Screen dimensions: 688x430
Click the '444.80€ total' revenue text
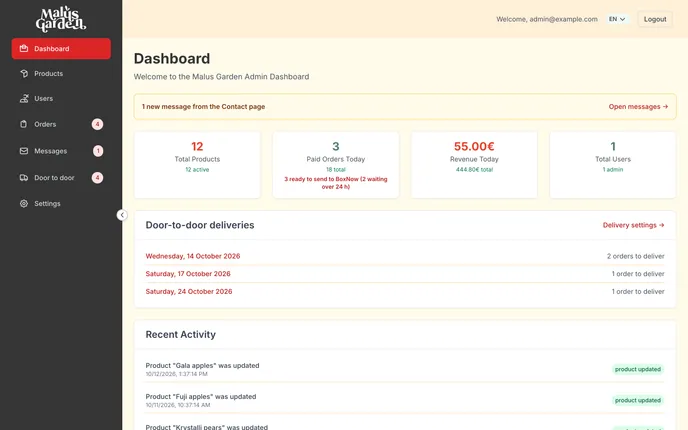click(x=474, y=169)
